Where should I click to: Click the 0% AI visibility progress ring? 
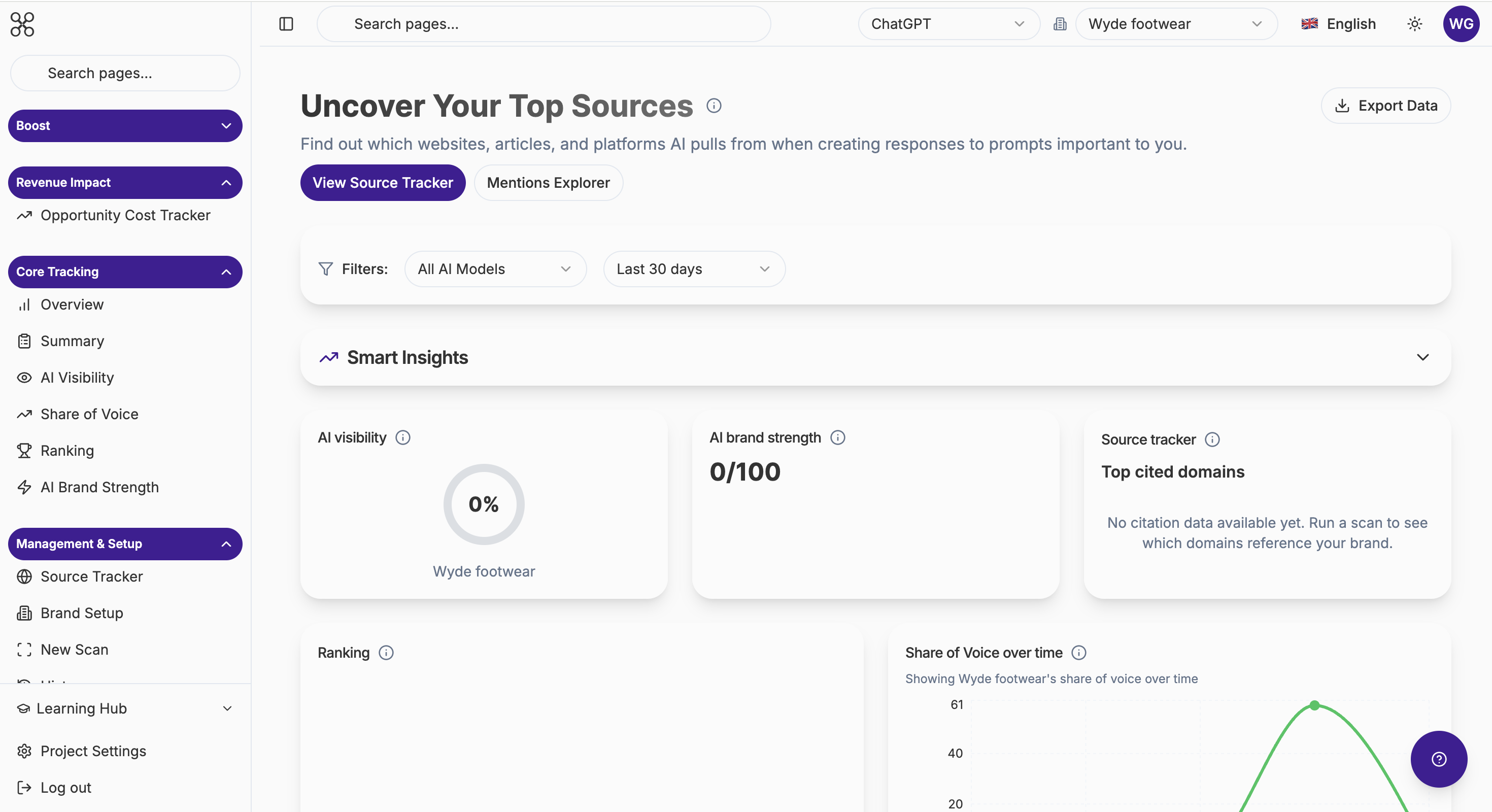pyautogui.click(x=483, y=504)
